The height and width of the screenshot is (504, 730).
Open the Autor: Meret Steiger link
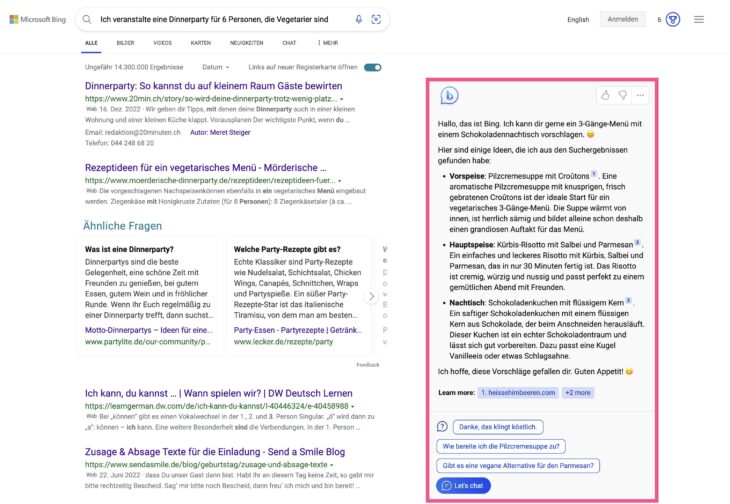(x=220, y=132)
